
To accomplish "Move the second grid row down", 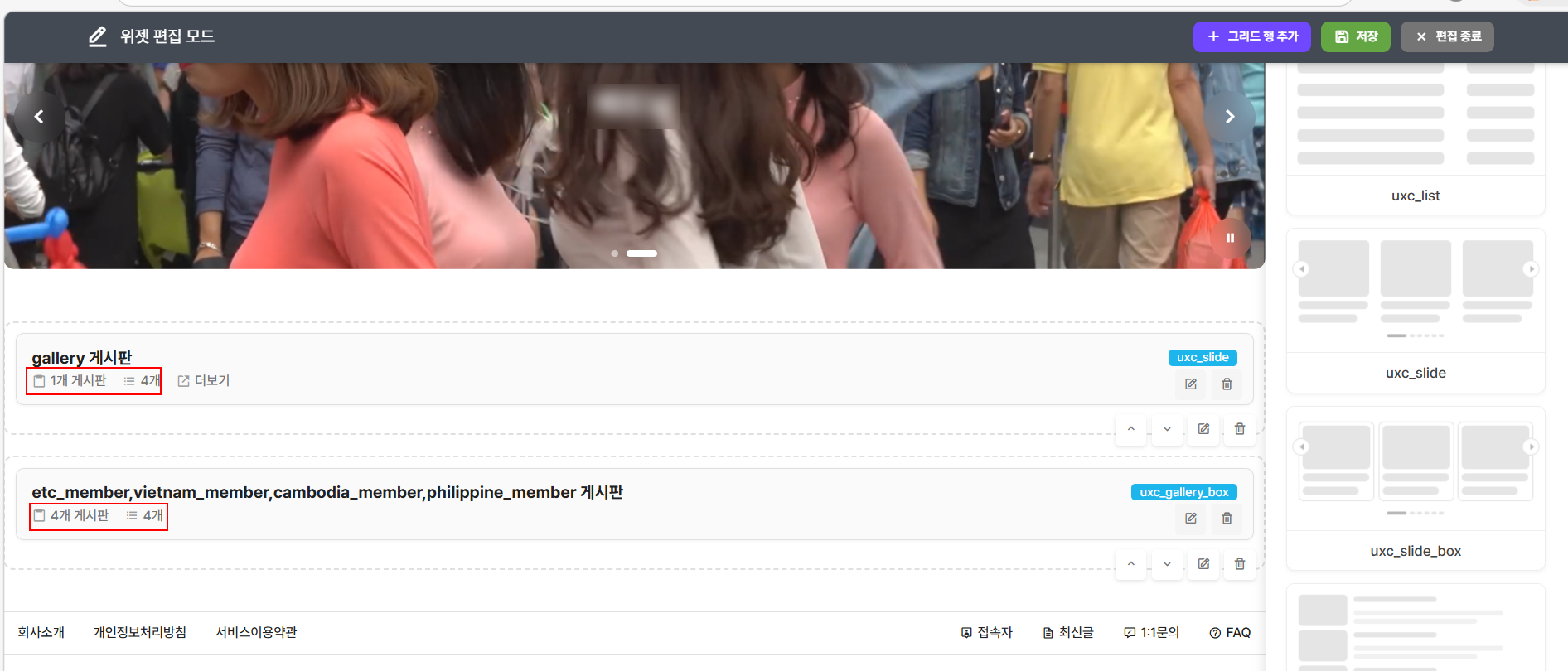I will point(1167,564).
